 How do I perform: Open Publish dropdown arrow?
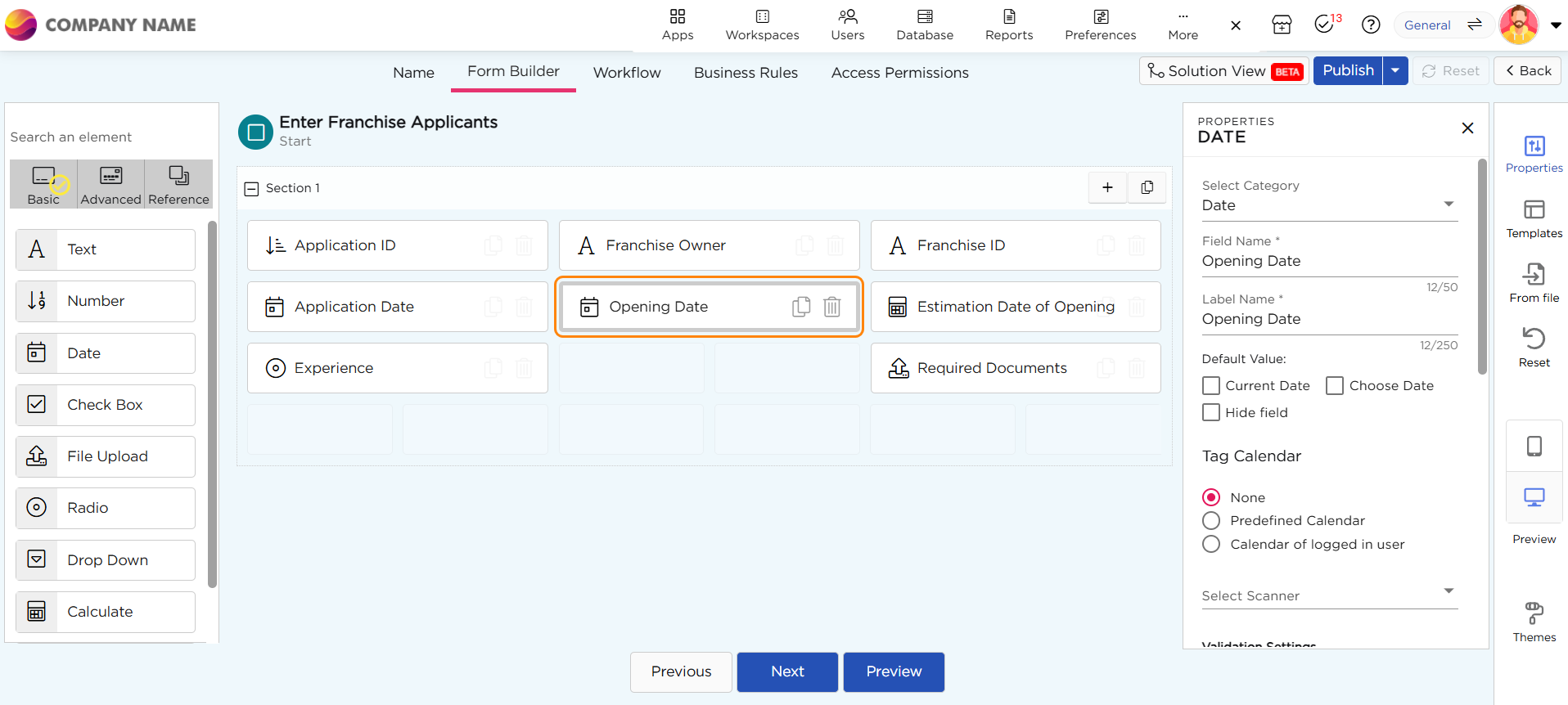tap(1395, 71)
